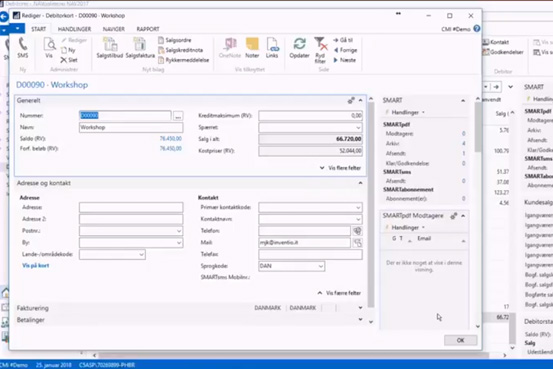Image resolution: width=553 pixels, height=369 pixels.
Task: Open Lande-/områdekode dropdown
Action: click(x=141, y=254)
